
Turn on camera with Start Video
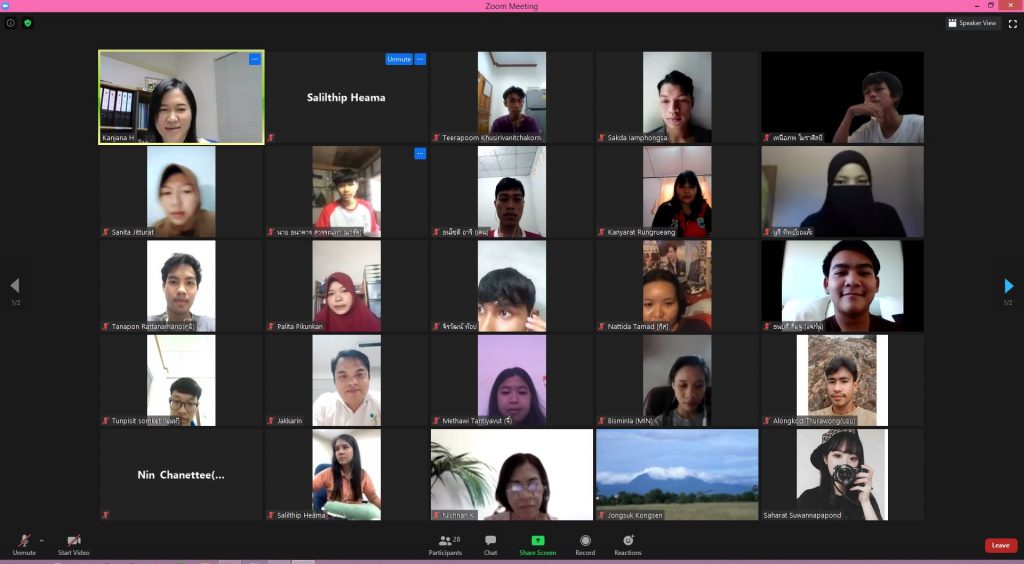[73, 545]
